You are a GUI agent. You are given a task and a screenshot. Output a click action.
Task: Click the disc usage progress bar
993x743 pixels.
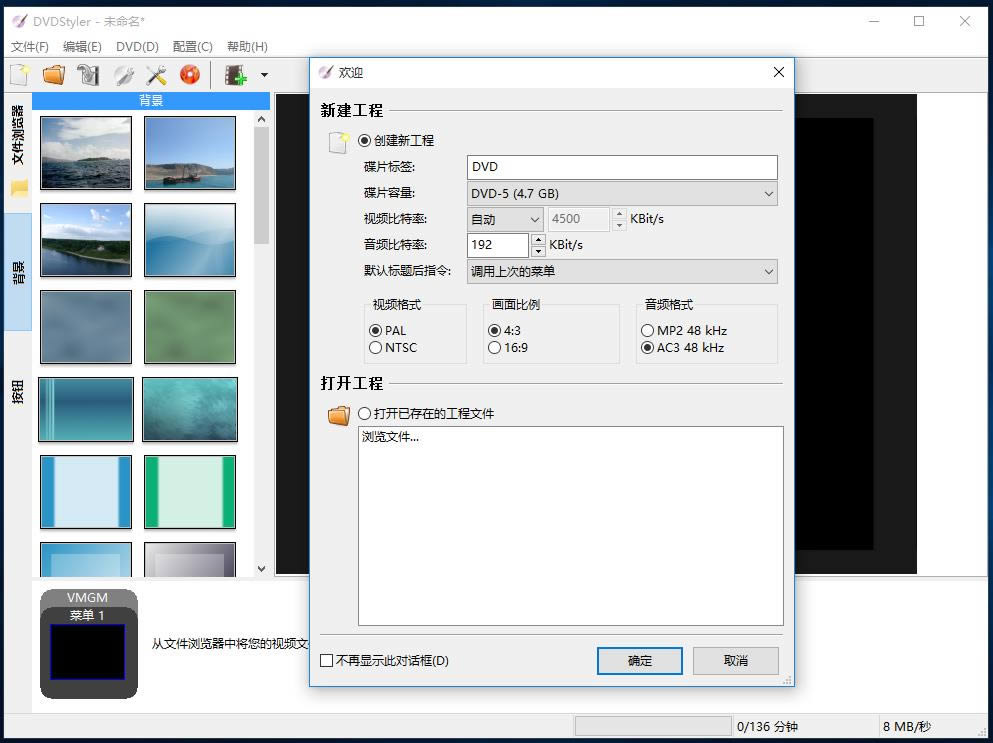(x=653, y=726)
